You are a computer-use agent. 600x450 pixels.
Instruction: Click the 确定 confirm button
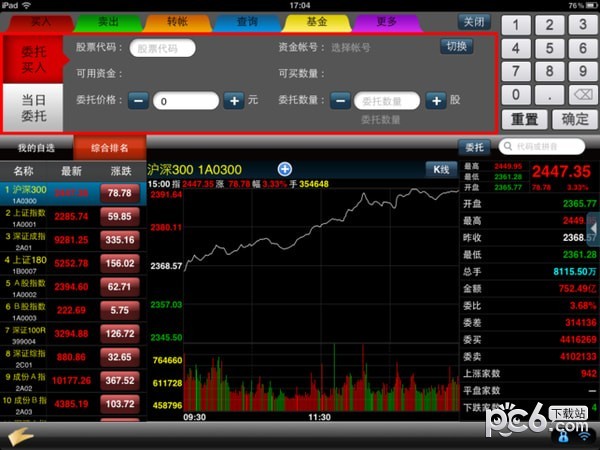coord(575,119)
